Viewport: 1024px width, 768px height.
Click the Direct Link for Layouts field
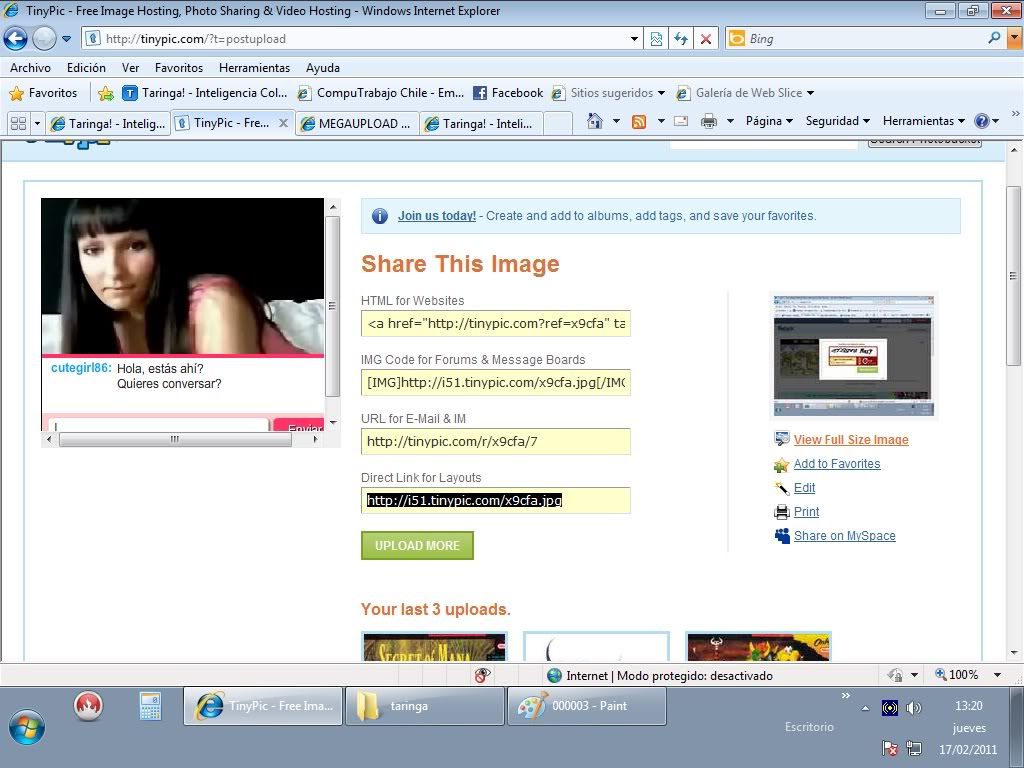tap(496, 500)
